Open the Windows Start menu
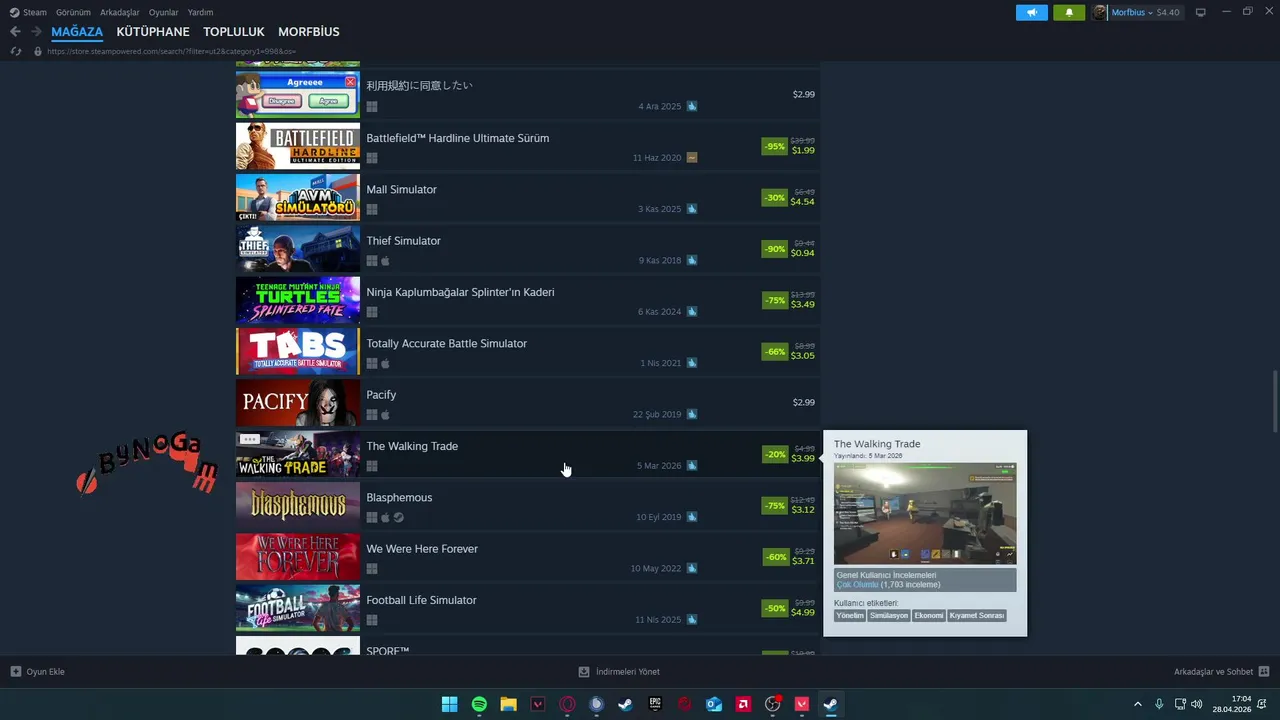 tap(450, 704)
